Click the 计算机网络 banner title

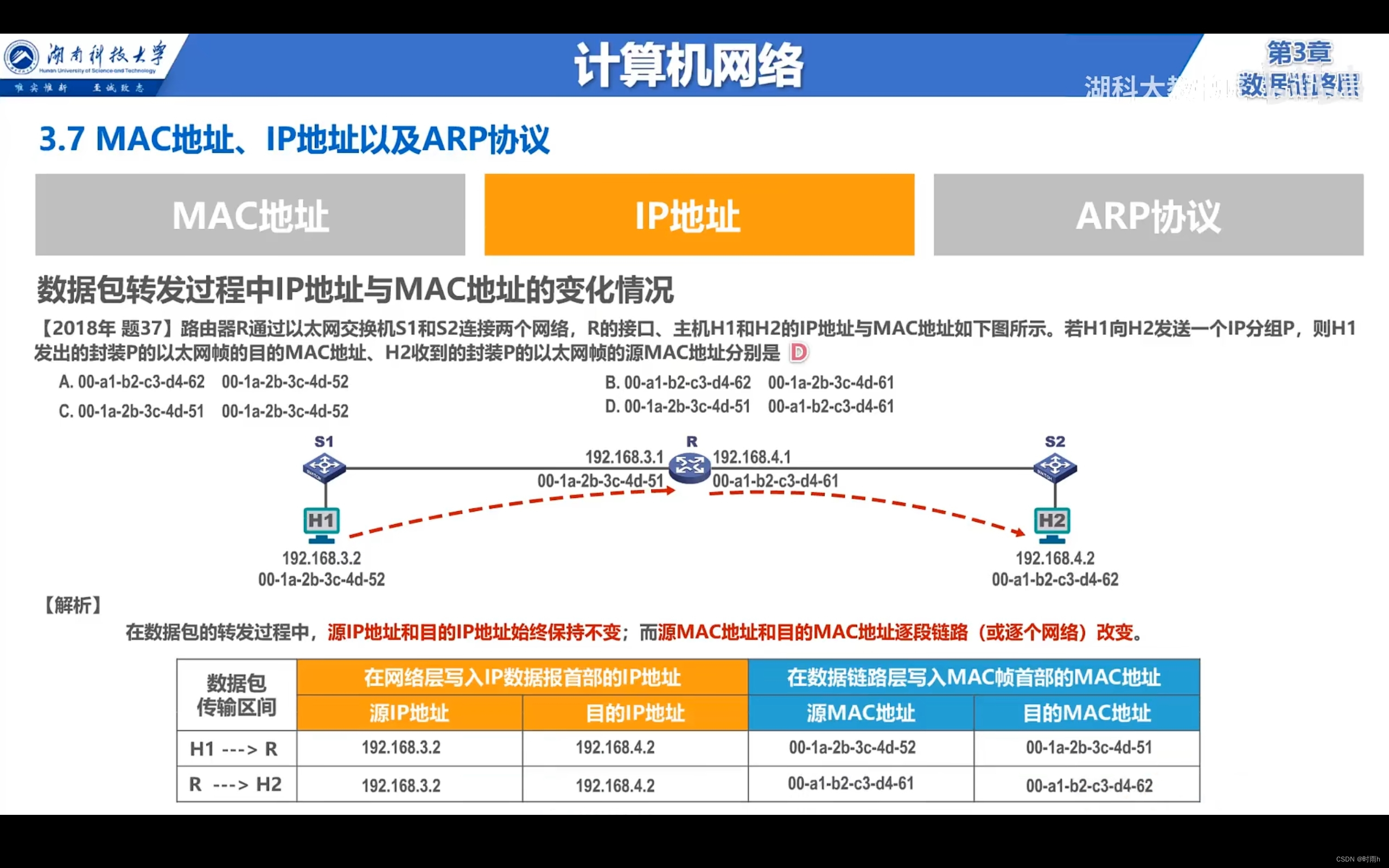coord(689,65)
